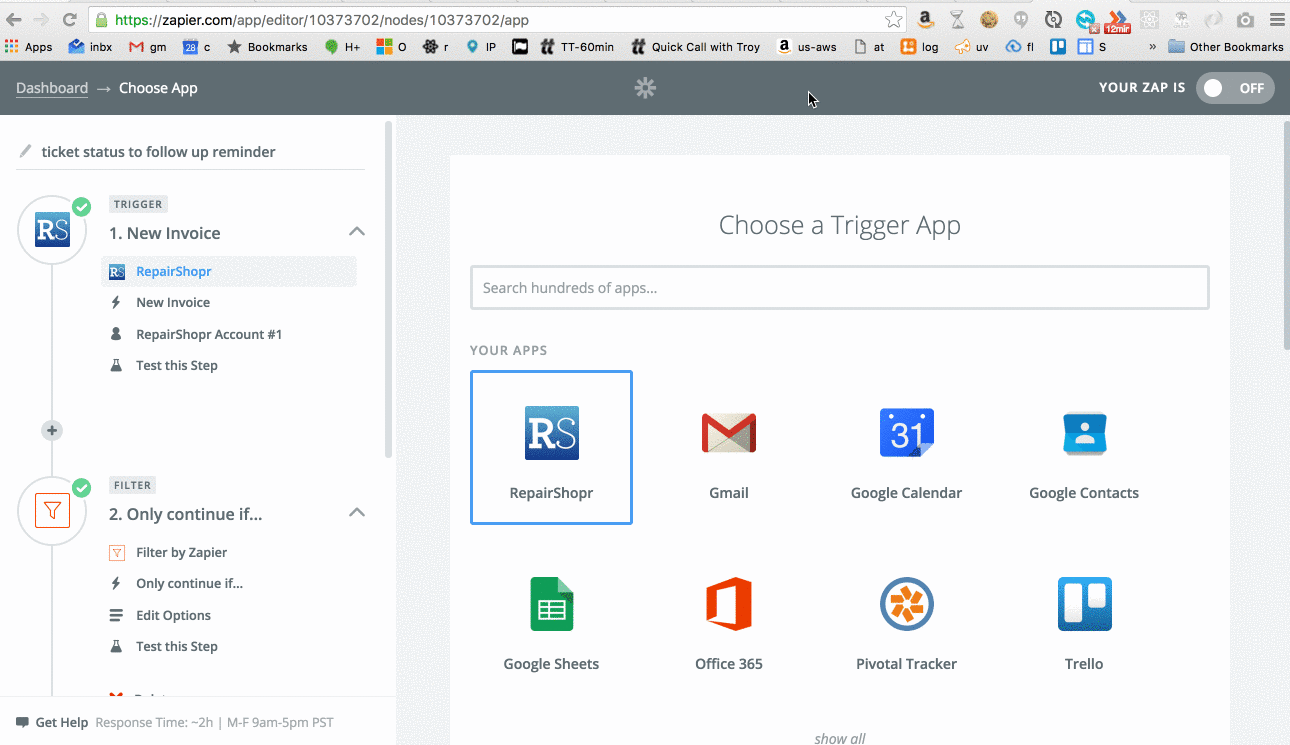Click the chat bubble icon beside Get Help
Screen dimensions: 1290x745
point(22,722)
